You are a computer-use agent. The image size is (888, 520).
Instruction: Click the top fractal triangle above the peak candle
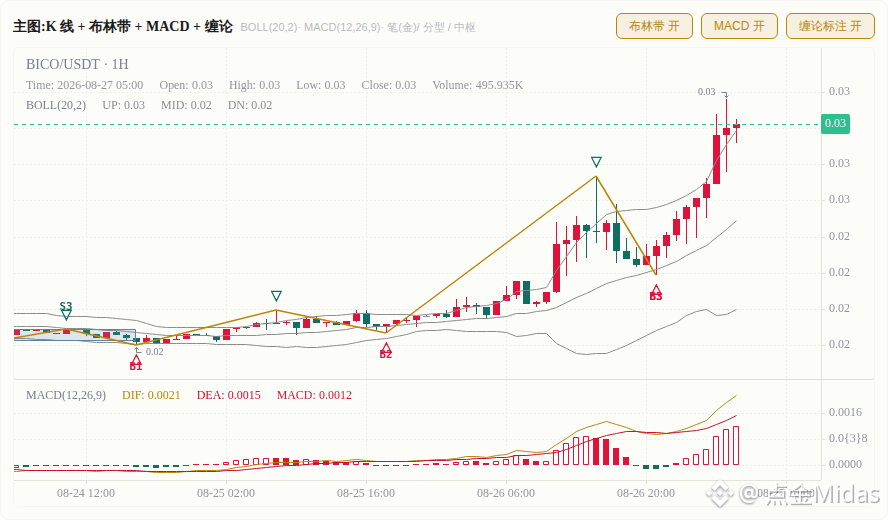point(596,163)
